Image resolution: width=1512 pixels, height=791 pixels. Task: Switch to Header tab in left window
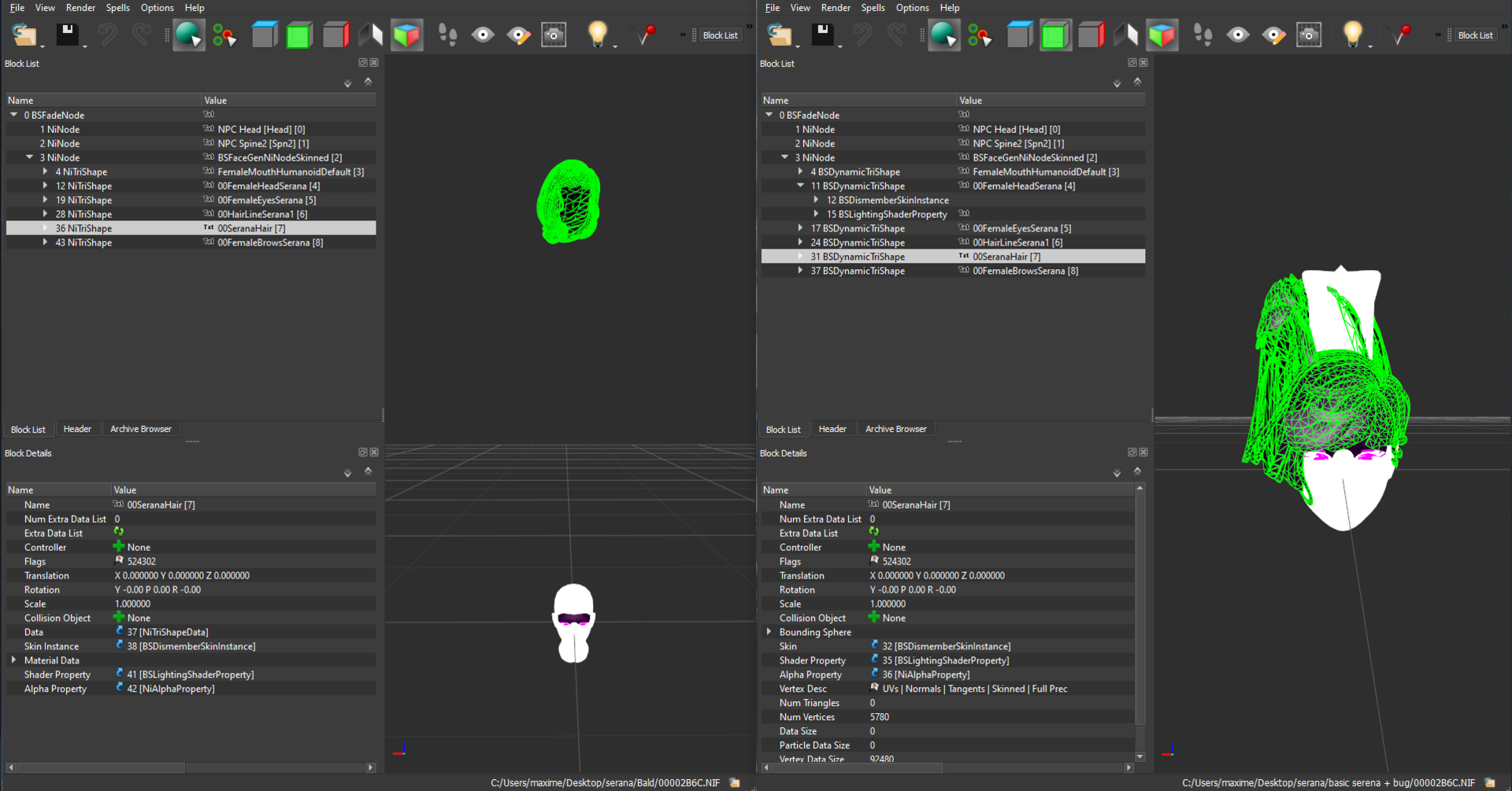[x=77, y=429]
